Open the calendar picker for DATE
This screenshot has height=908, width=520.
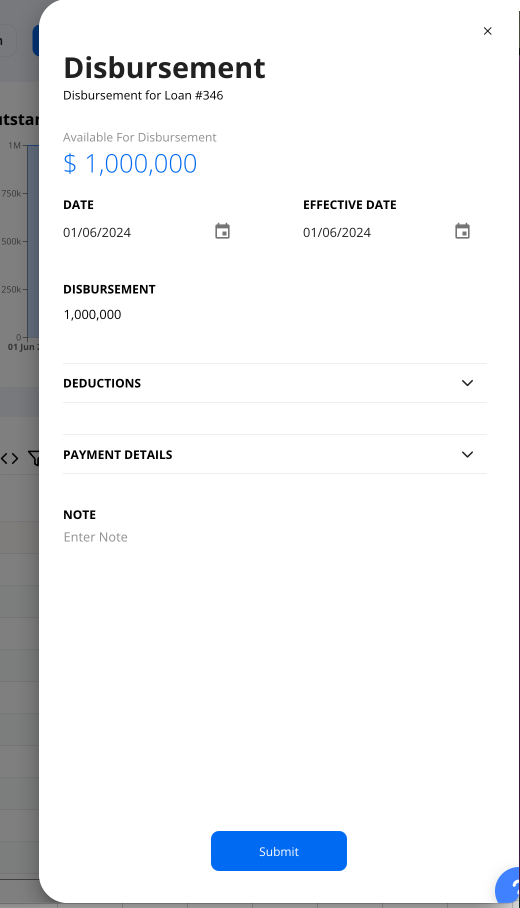pyautogui.click(x=222, y=231)
